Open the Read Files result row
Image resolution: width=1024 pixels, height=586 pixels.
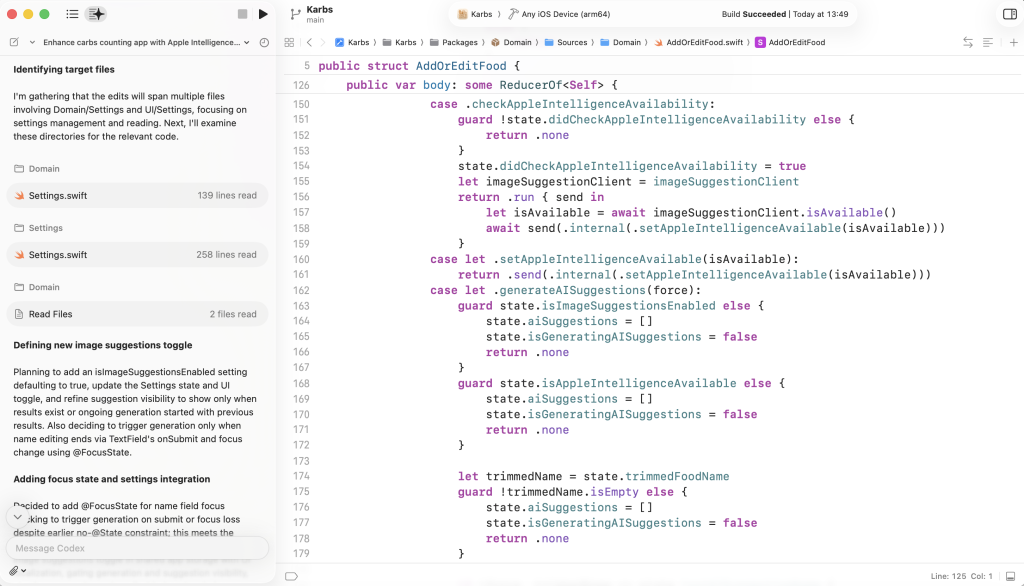(137, 314)
